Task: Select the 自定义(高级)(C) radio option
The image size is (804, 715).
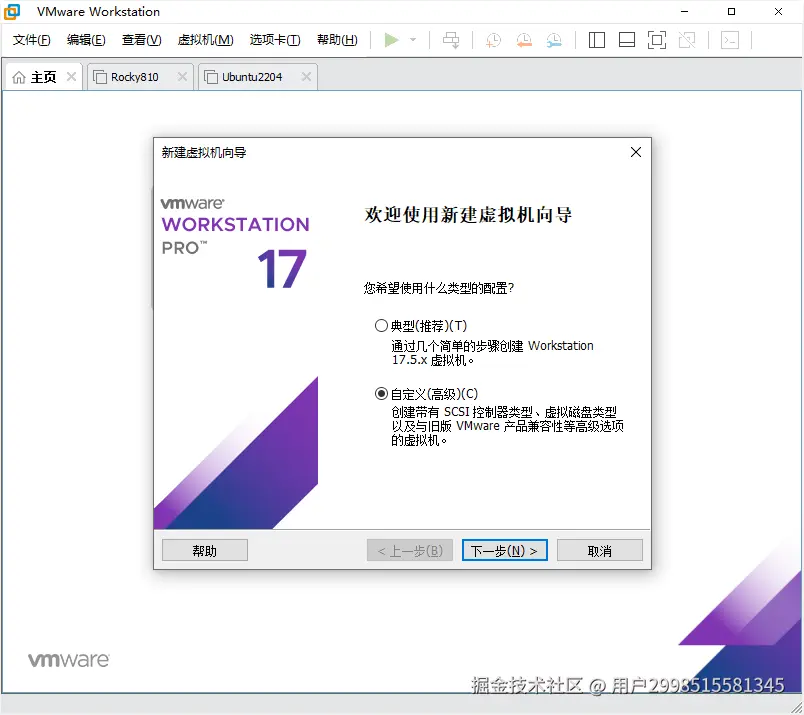Action: coord(381,394)
